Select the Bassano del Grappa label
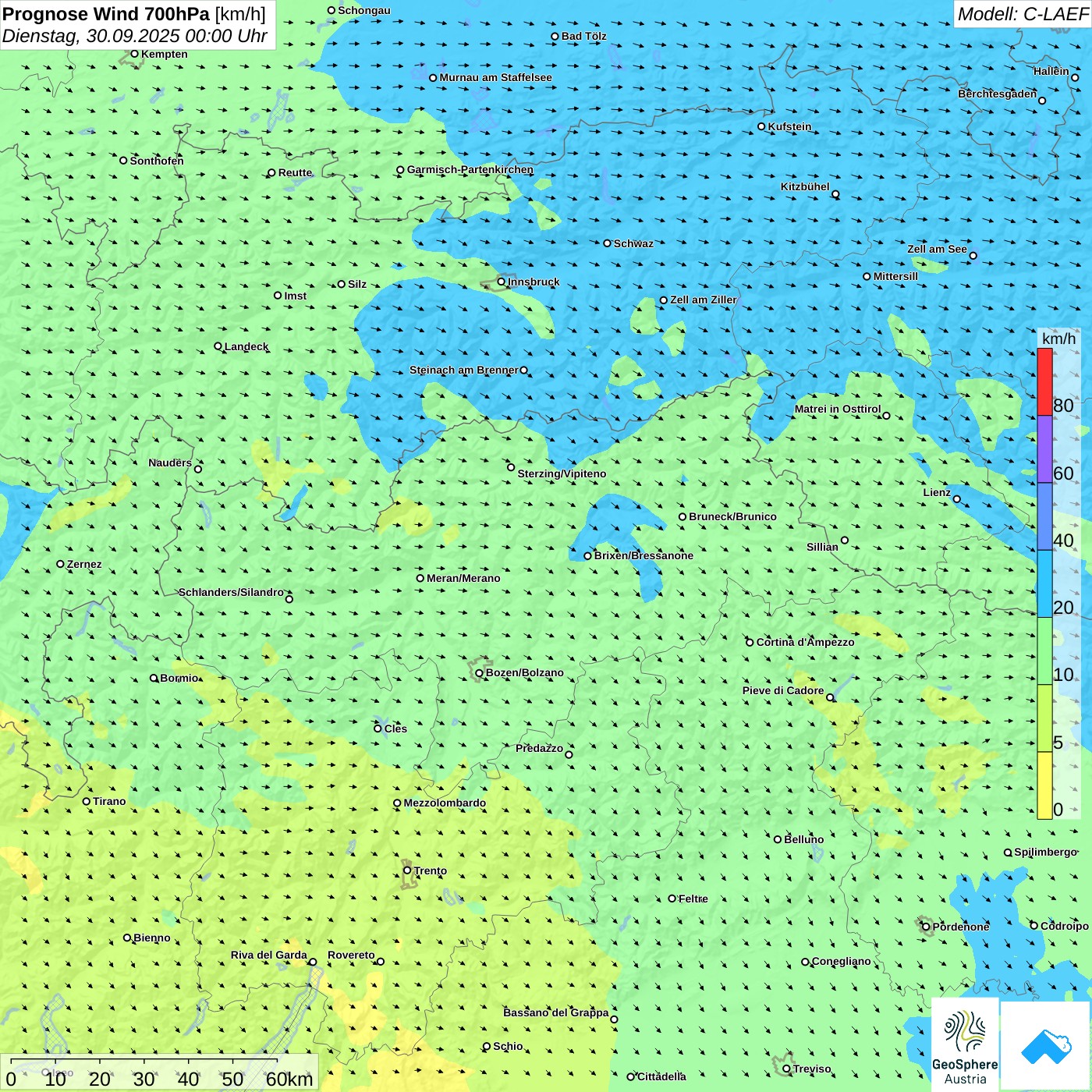Screen dimensions: 1092x1092 [556, 1012]
